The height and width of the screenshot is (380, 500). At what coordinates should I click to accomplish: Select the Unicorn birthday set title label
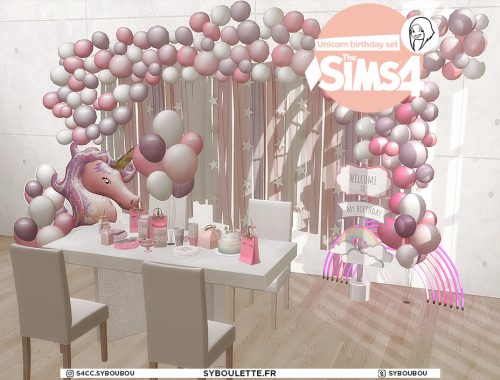(x=357, y=44)
